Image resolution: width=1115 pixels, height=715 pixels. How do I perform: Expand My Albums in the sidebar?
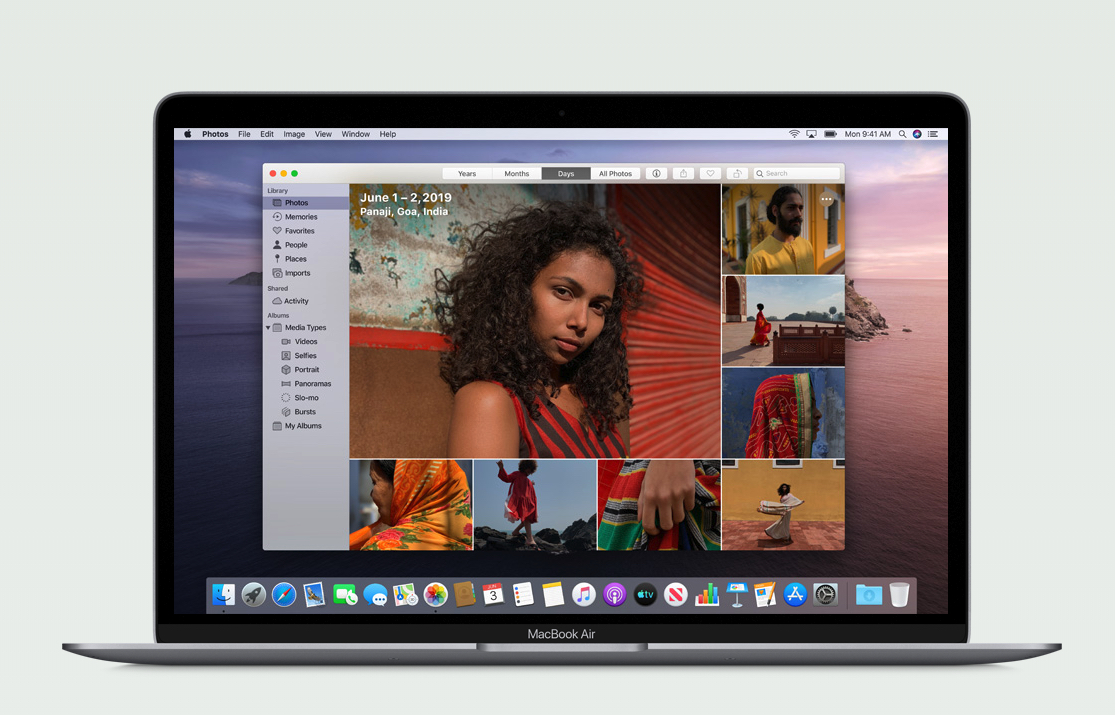[304, 425]
